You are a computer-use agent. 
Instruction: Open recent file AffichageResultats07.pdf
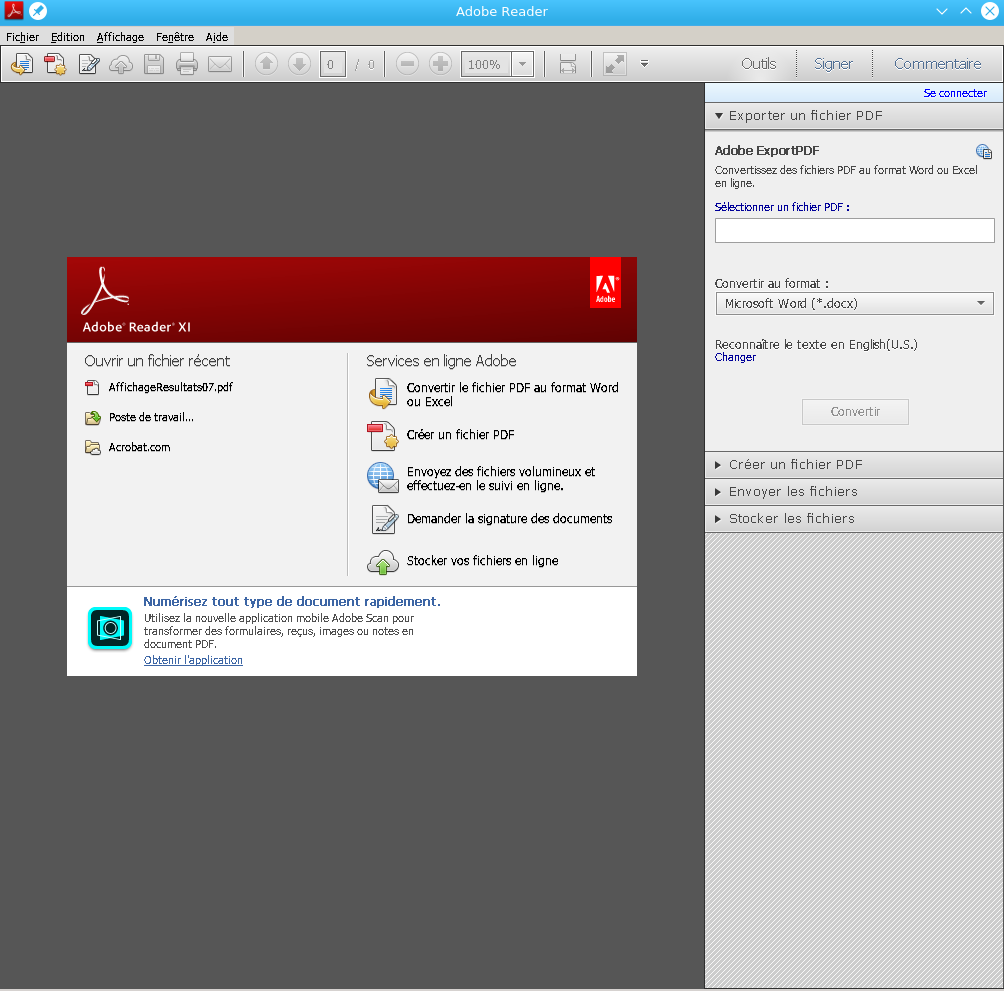coord(170,387)
